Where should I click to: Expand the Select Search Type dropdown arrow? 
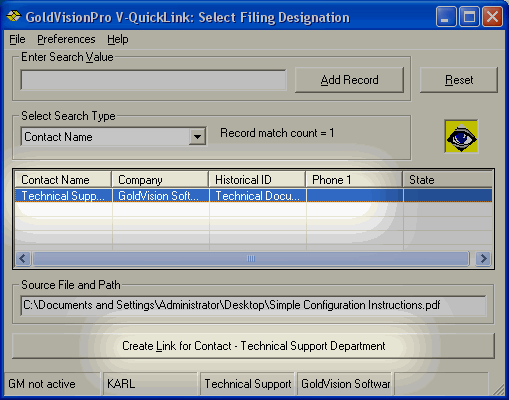click(x=197, y=137)
